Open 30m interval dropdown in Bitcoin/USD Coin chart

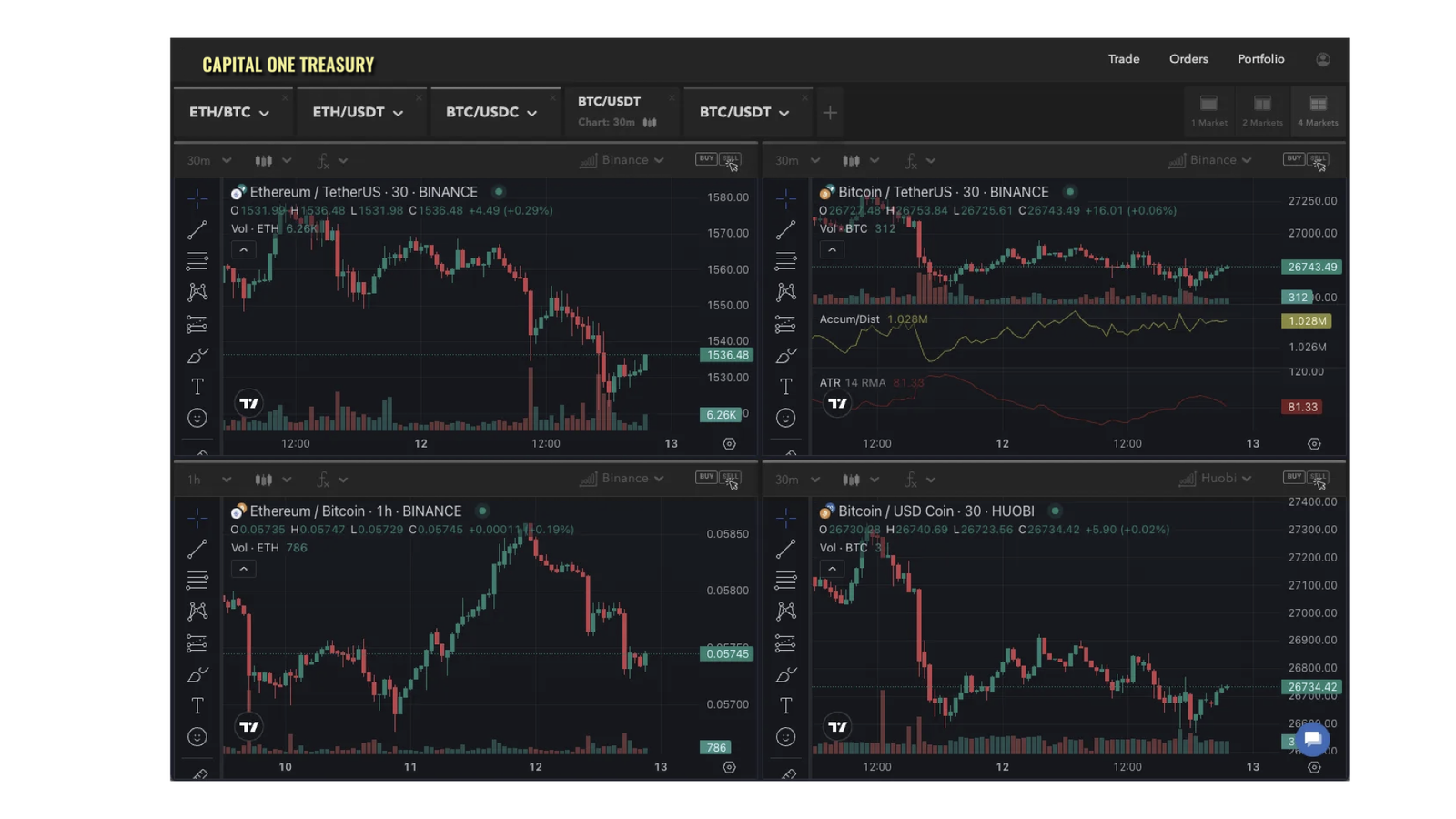pyautogui.click(x=797, y=480)
